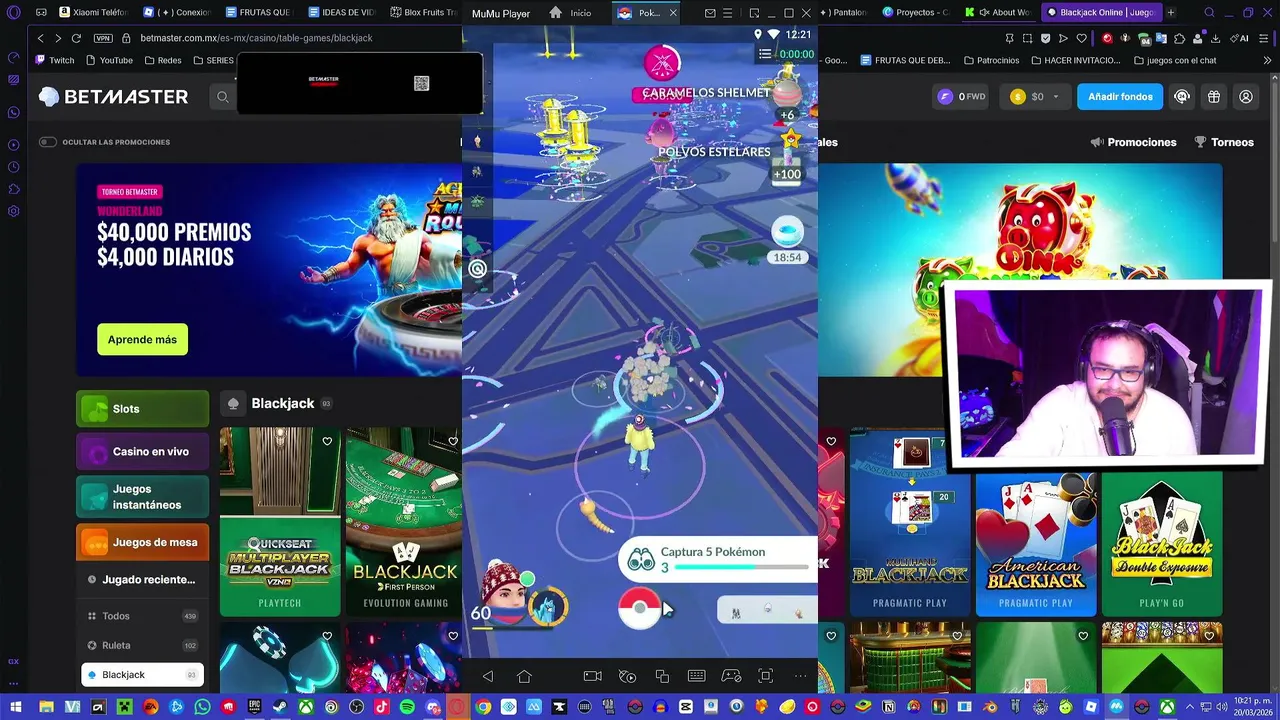1280x720 pixels.
Task: Open Spotify from the Windows taskbar
Action: 407,707
